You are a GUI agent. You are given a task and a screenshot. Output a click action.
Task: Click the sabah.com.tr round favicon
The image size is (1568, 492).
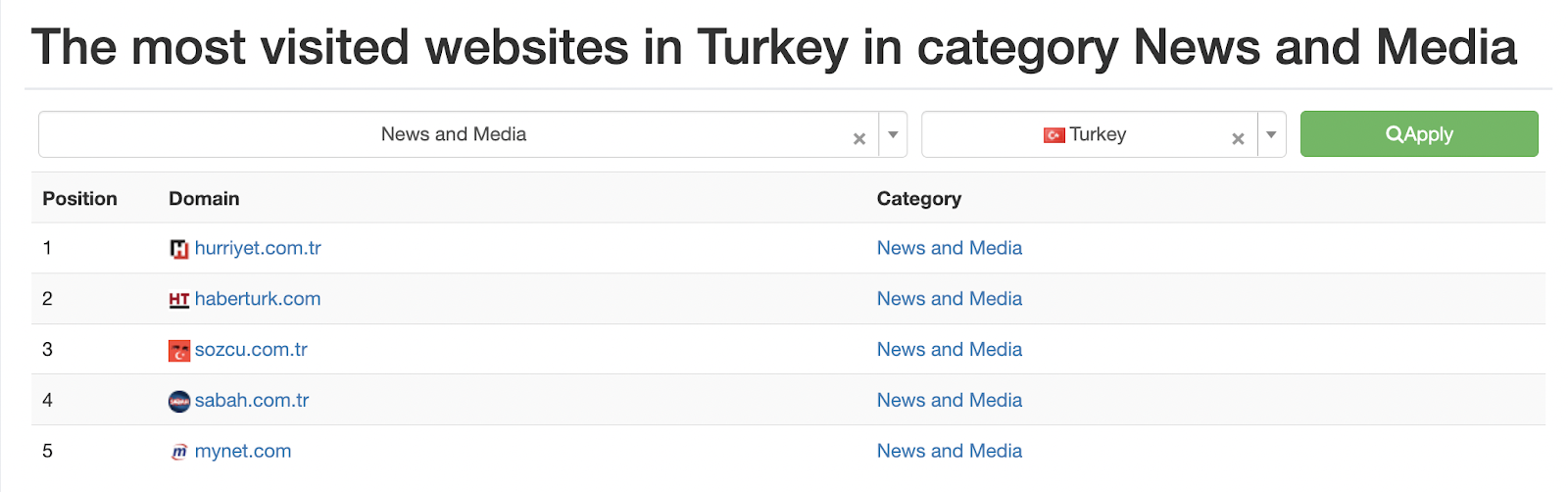[x=179, y=402]
